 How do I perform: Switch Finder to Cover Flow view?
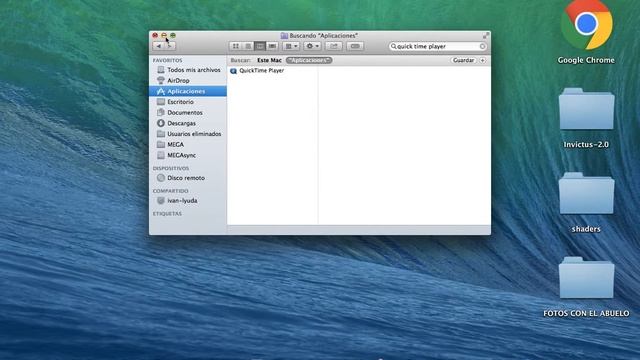pyautogui.click(x=272, y=46)
